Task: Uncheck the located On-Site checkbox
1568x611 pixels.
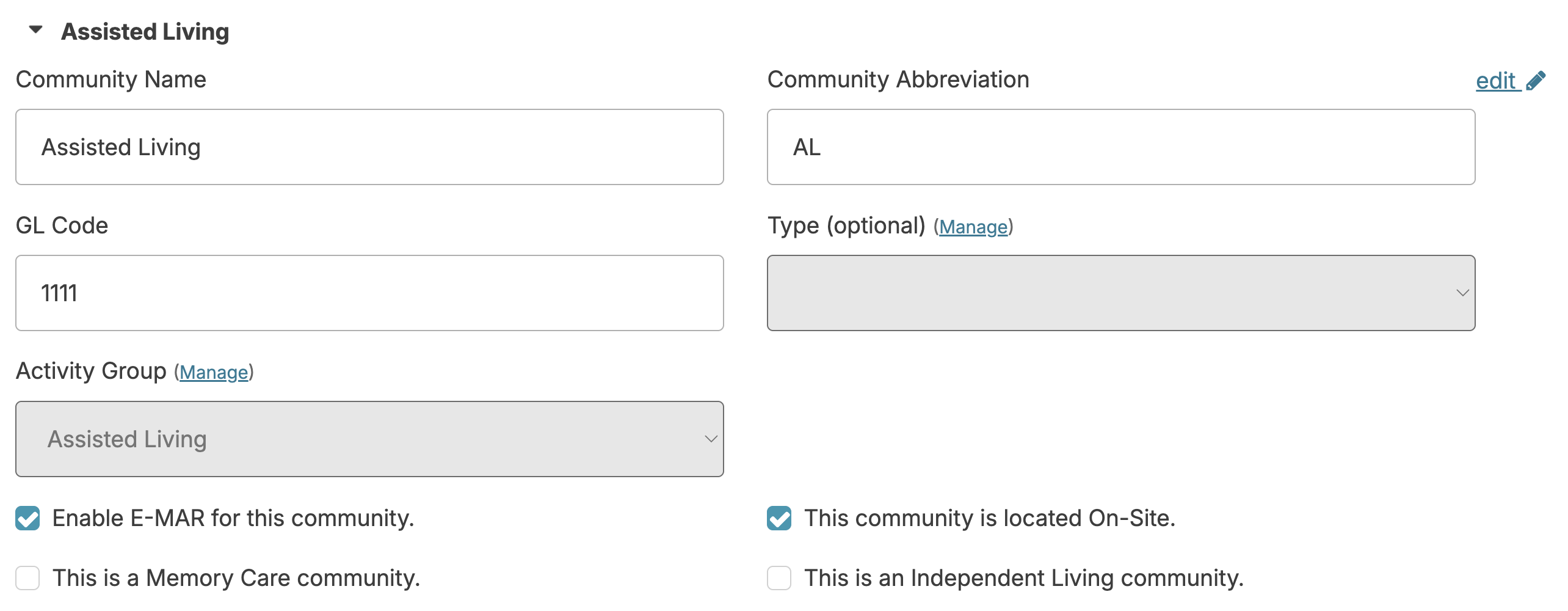Action: click(x=779, y=518)
